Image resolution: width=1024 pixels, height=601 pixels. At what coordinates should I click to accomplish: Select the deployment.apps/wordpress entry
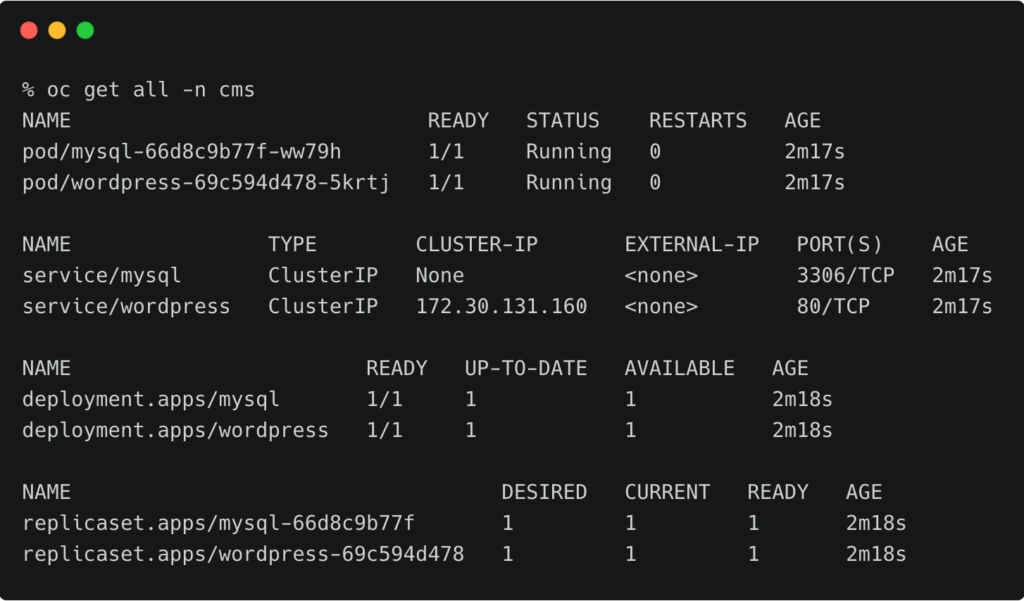[175, 431]
